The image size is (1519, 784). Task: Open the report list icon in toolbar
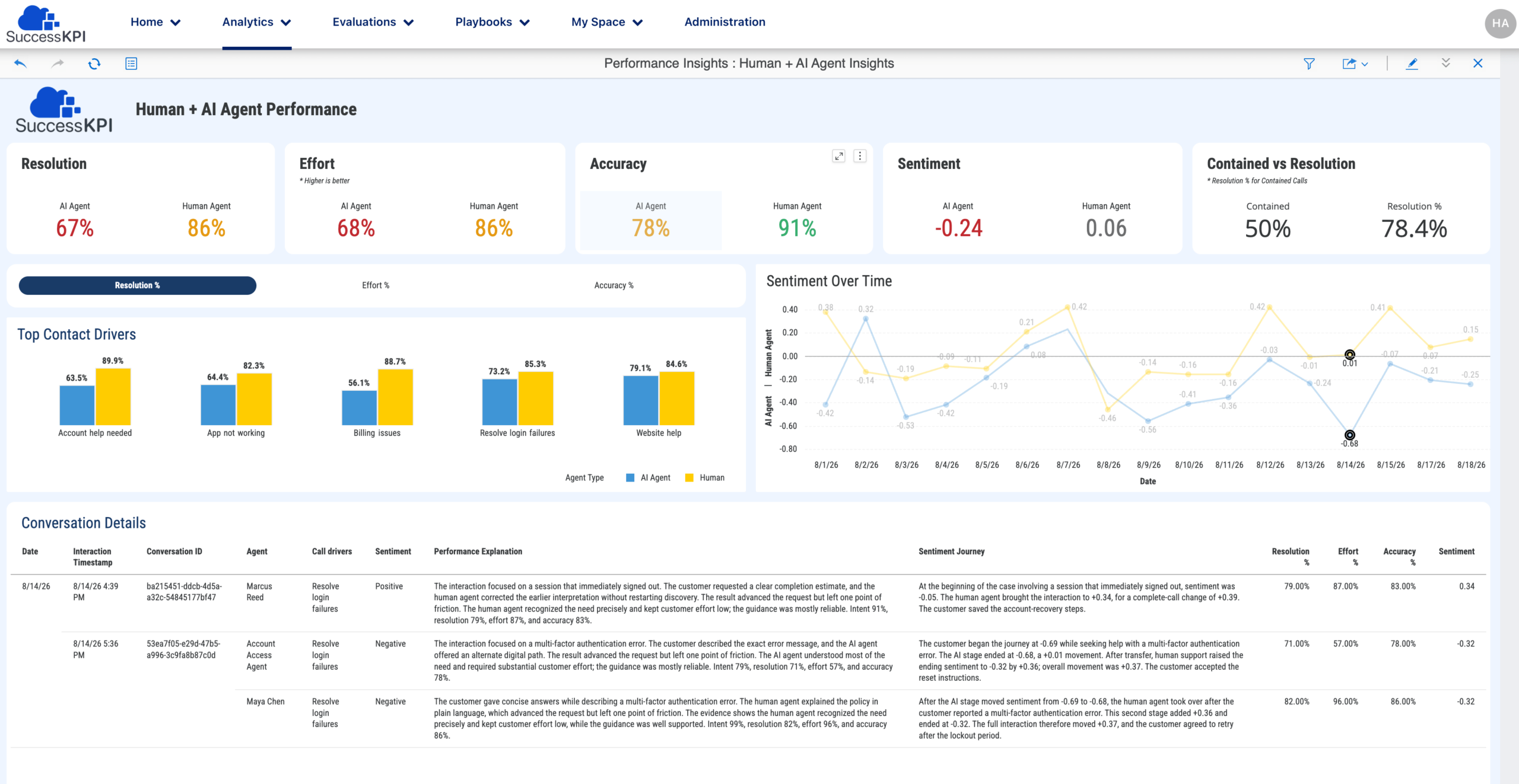click(x=131, y=63)
